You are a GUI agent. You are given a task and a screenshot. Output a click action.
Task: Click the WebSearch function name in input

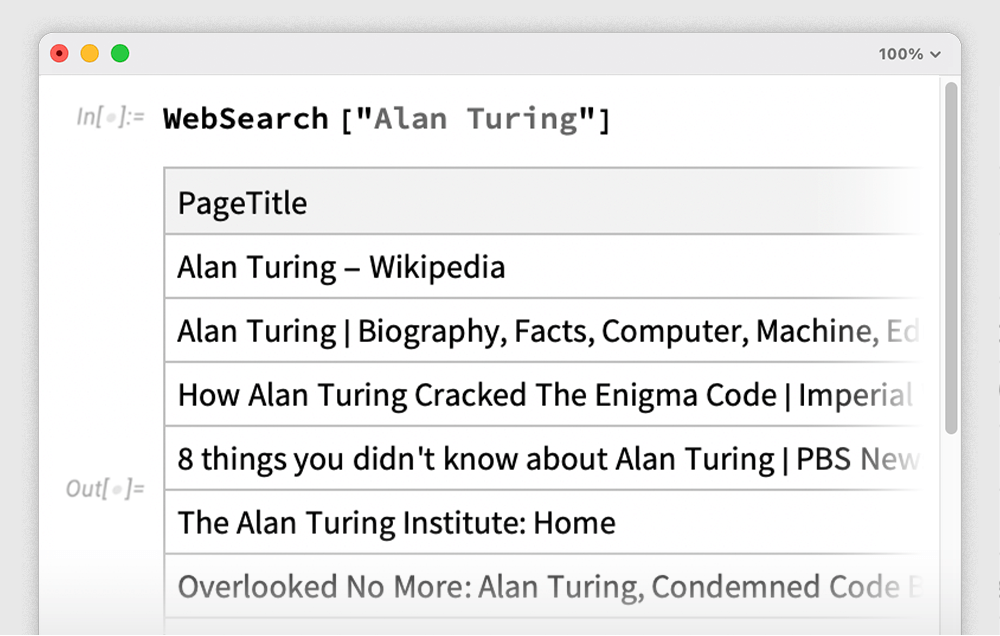pyautogui.click(x=246, y=119)
